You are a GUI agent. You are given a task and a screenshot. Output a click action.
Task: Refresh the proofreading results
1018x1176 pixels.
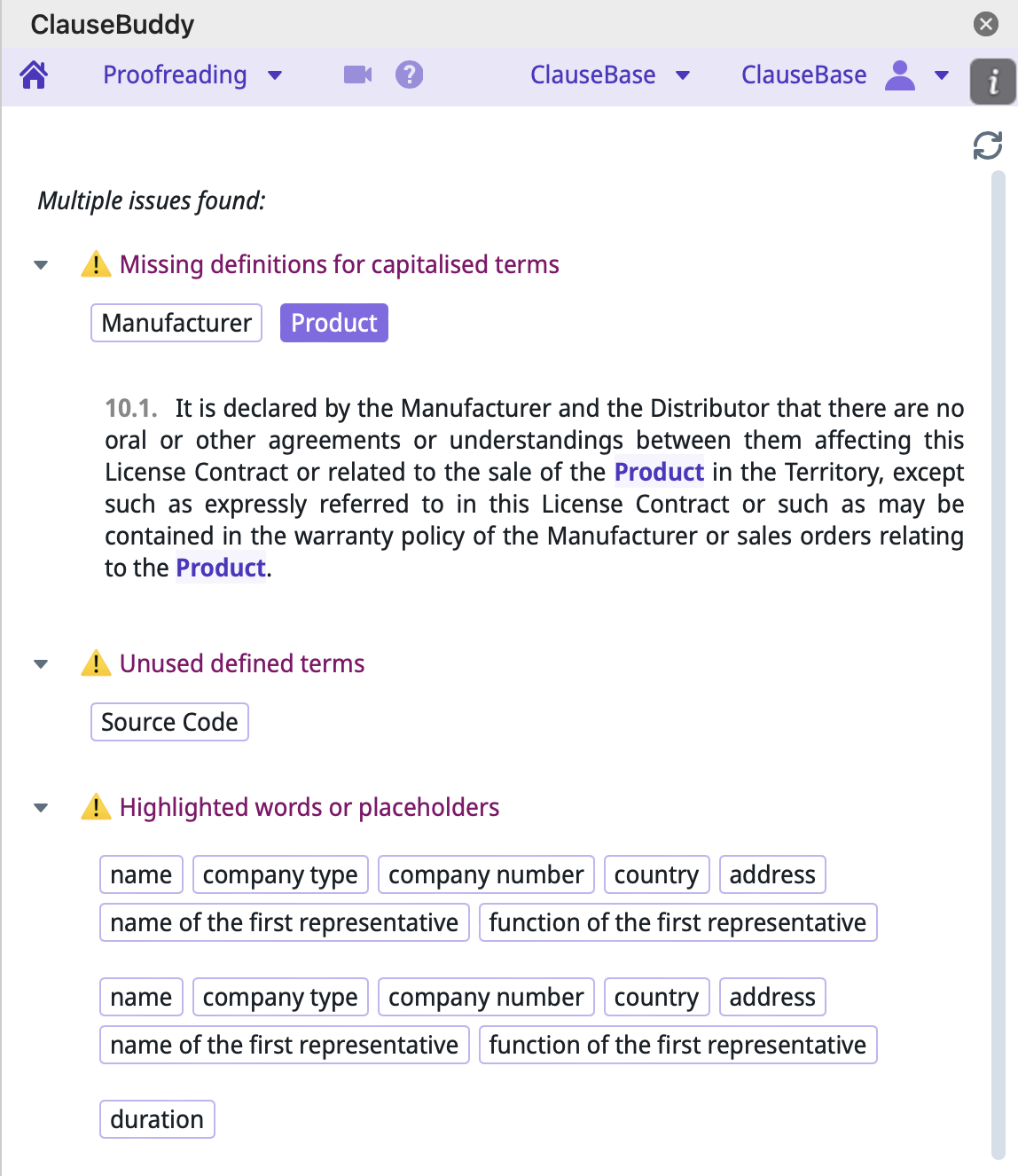tap(988, 145)
